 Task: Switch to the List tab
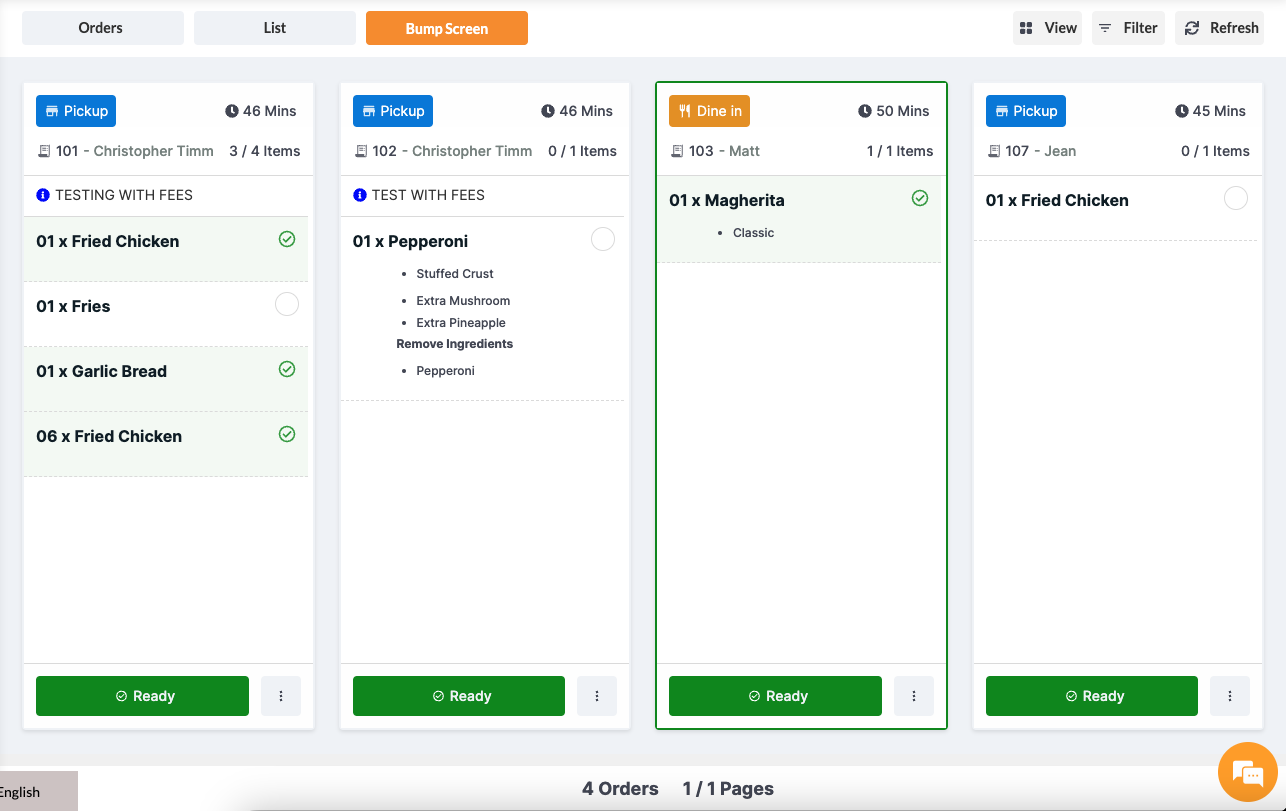point(275,28)
